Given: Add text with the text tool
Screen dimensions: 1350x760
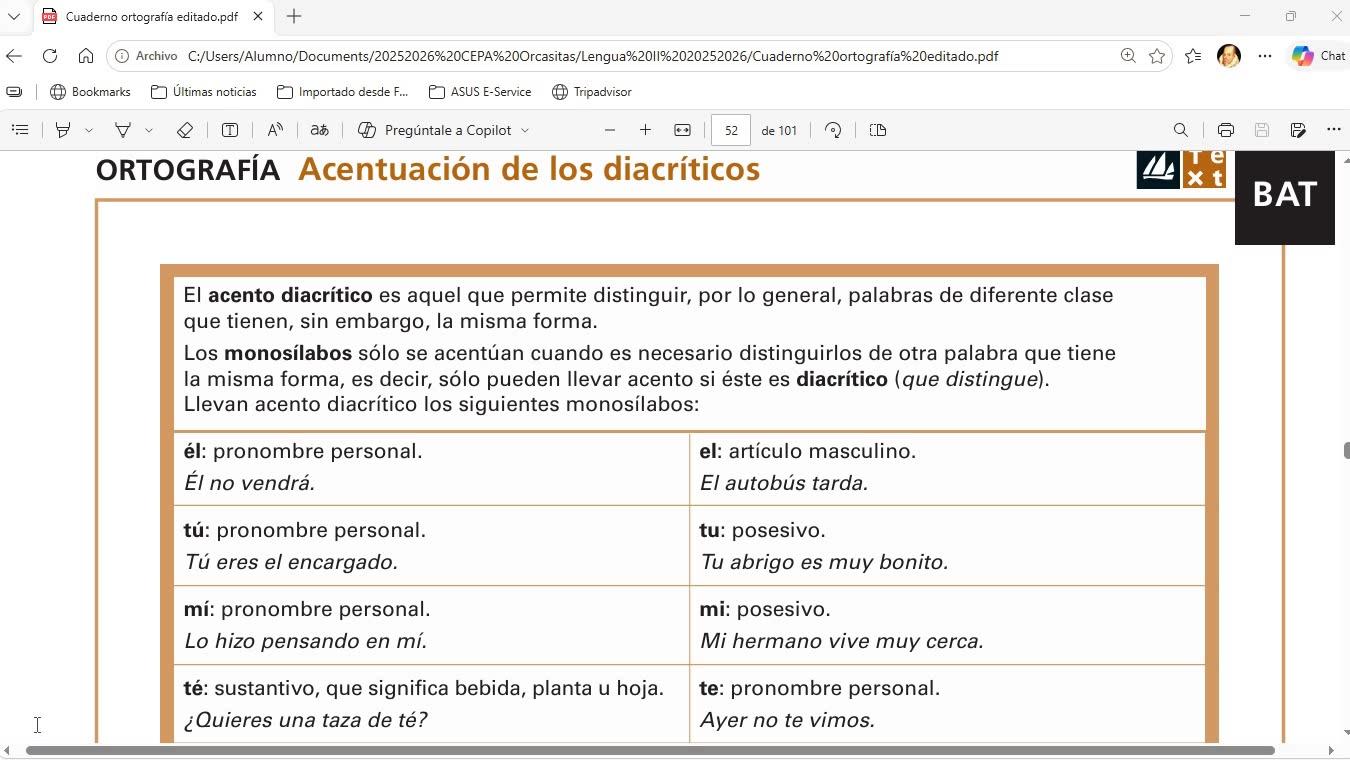Looking at the screenshot, I should tap(229, 130).
